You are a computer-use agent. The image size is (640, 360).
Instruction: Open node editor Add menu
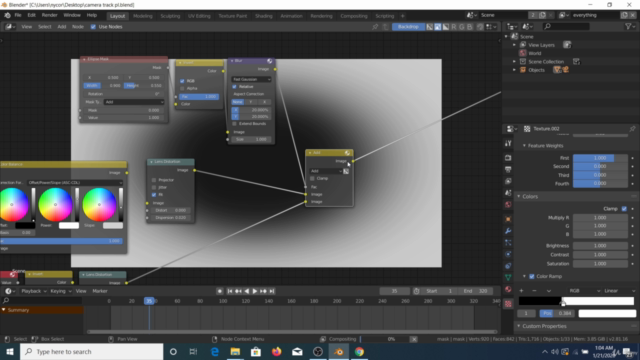click(62, 27)
